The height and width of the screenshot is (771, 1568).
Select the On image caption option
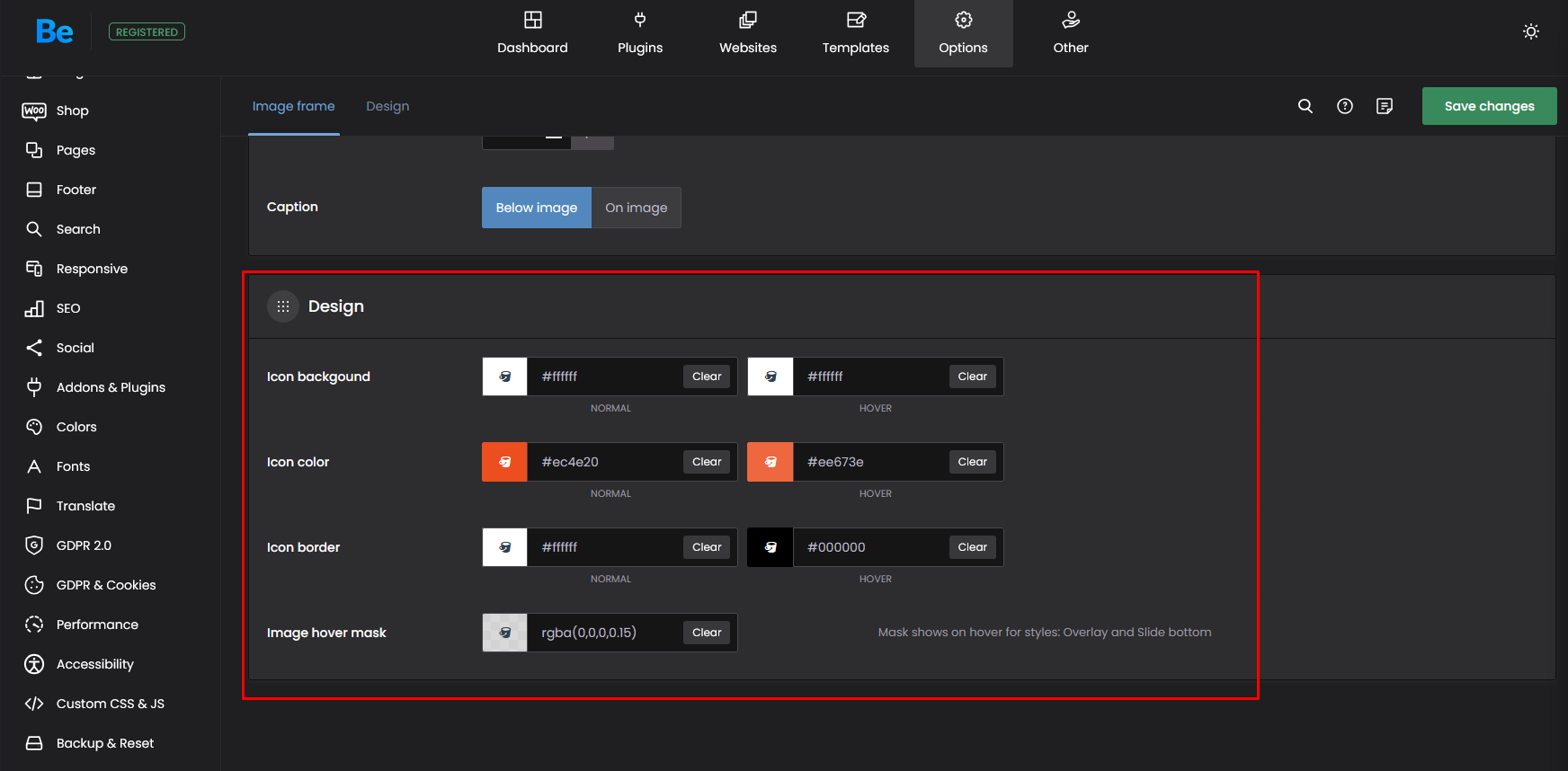[x=636, y=208]
